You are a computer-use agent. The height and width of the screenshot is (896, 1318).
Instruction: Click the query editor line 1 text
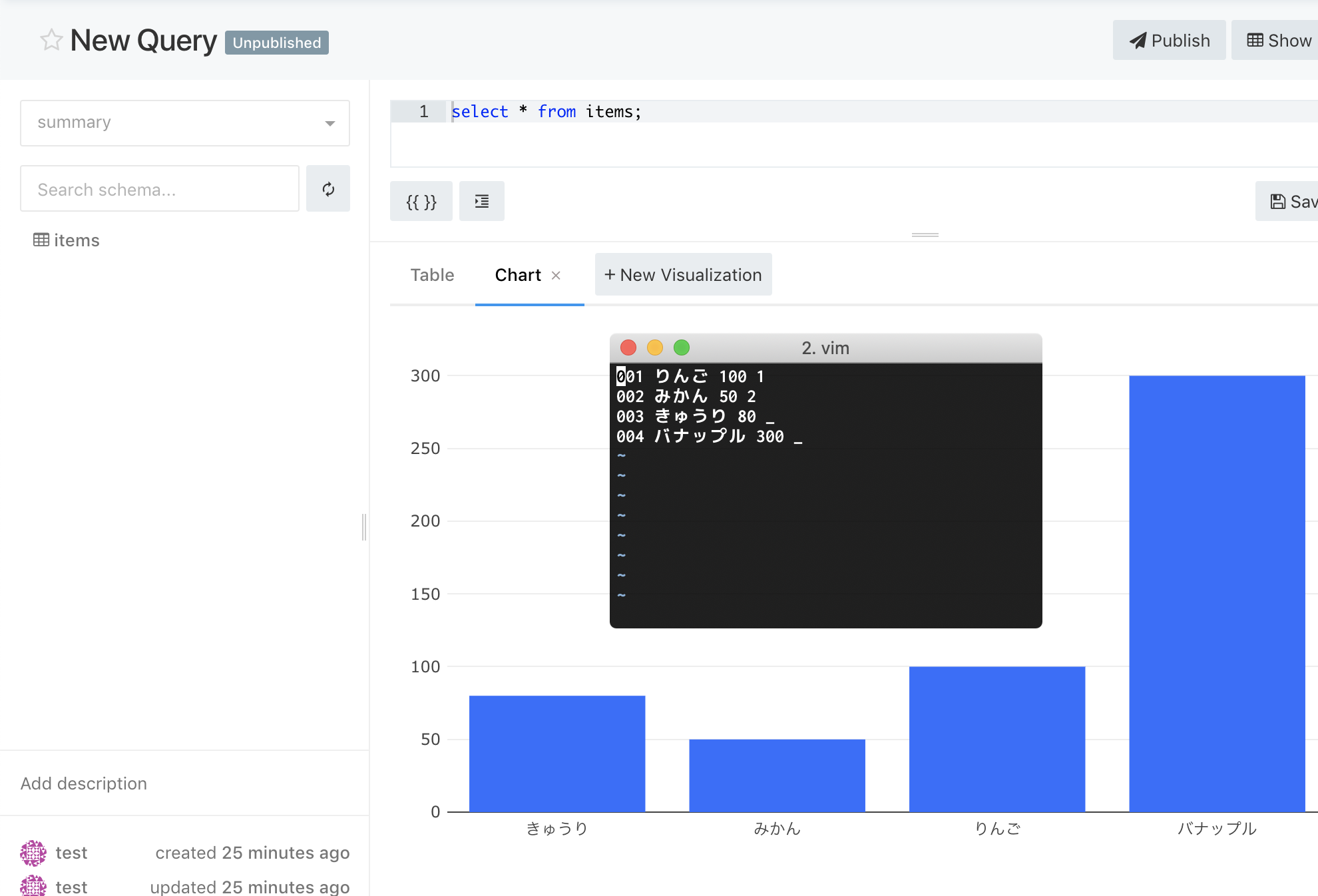(547, 112)
